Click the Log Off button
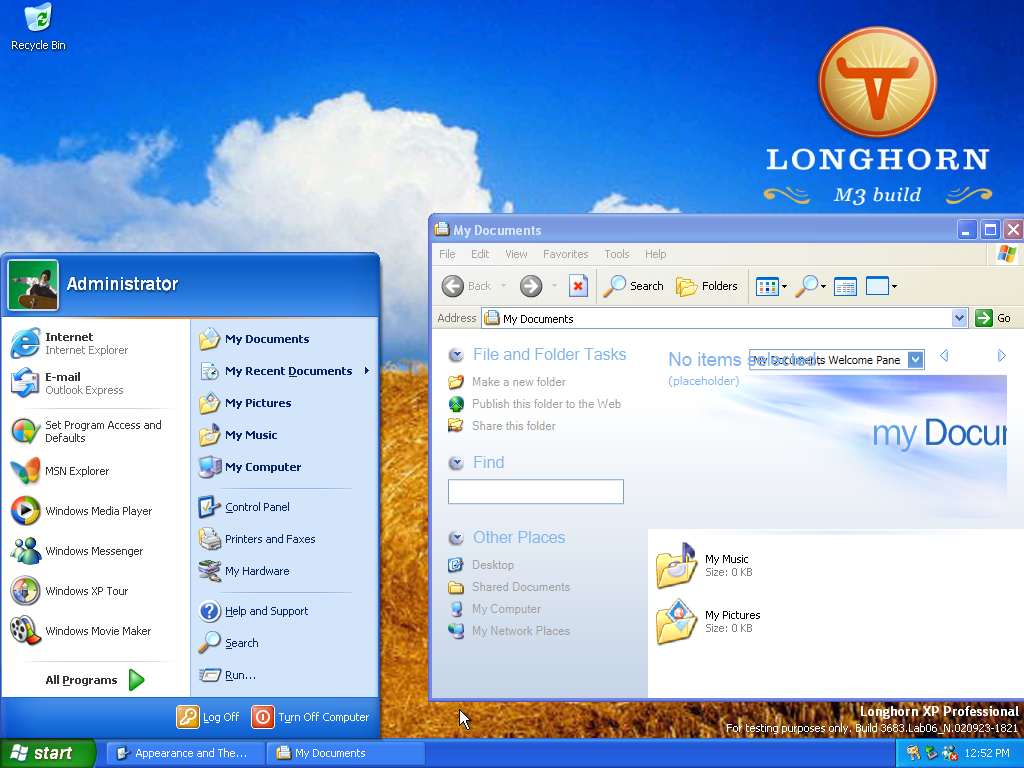Viewport: 1024px width, 768px height. (208, 716)
